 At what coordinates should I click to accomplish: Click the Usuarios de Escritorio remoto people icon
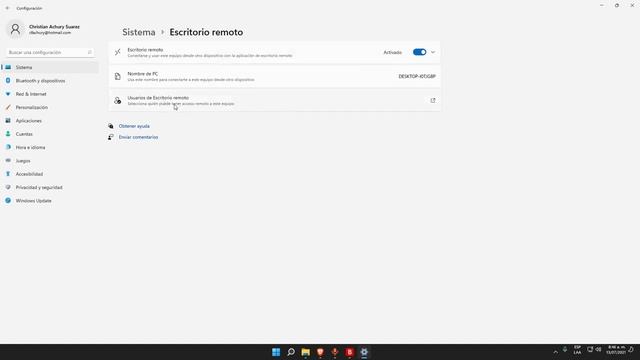[118, 100]
